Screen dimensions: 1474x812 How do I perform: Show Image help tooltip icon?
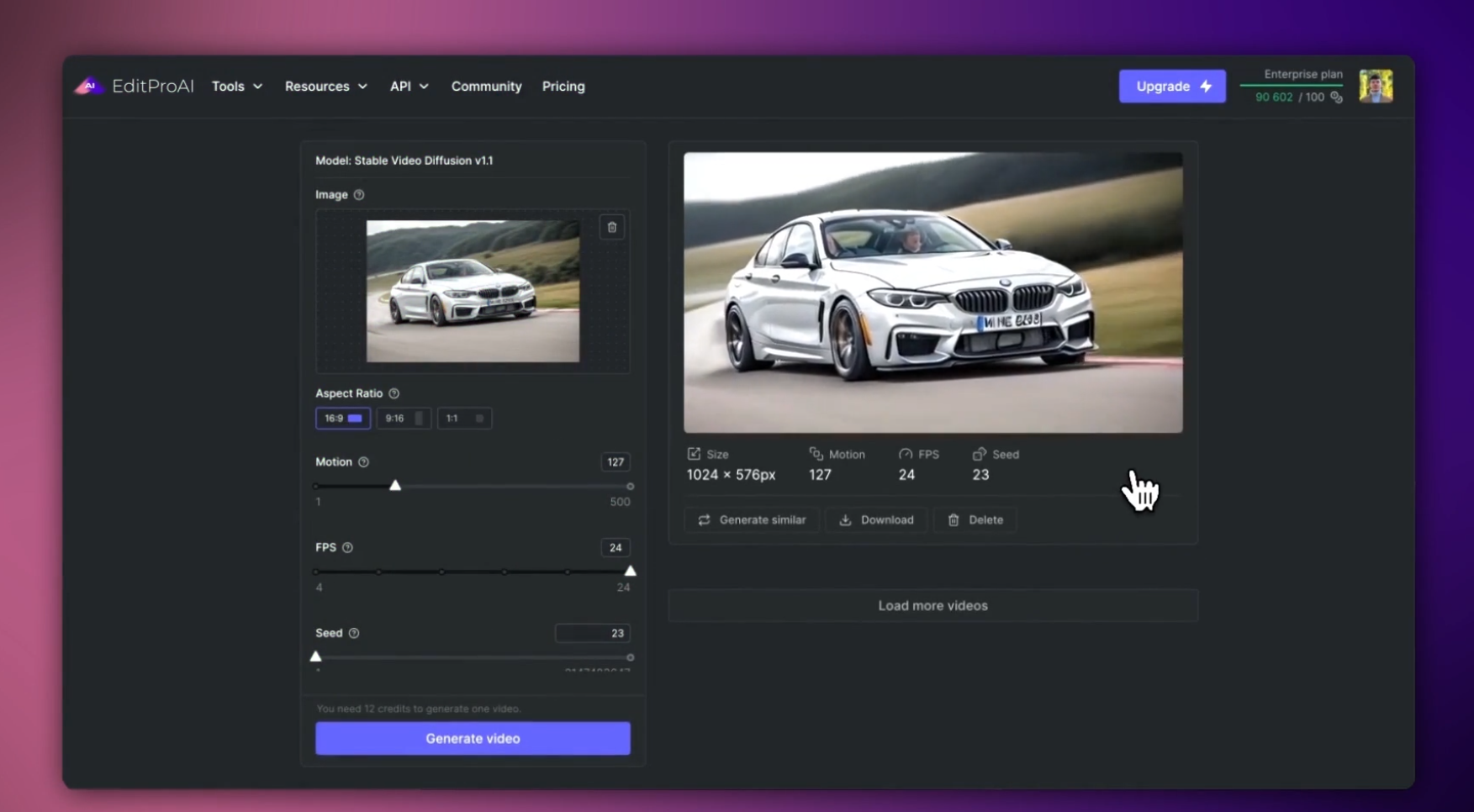click(359, 194)
